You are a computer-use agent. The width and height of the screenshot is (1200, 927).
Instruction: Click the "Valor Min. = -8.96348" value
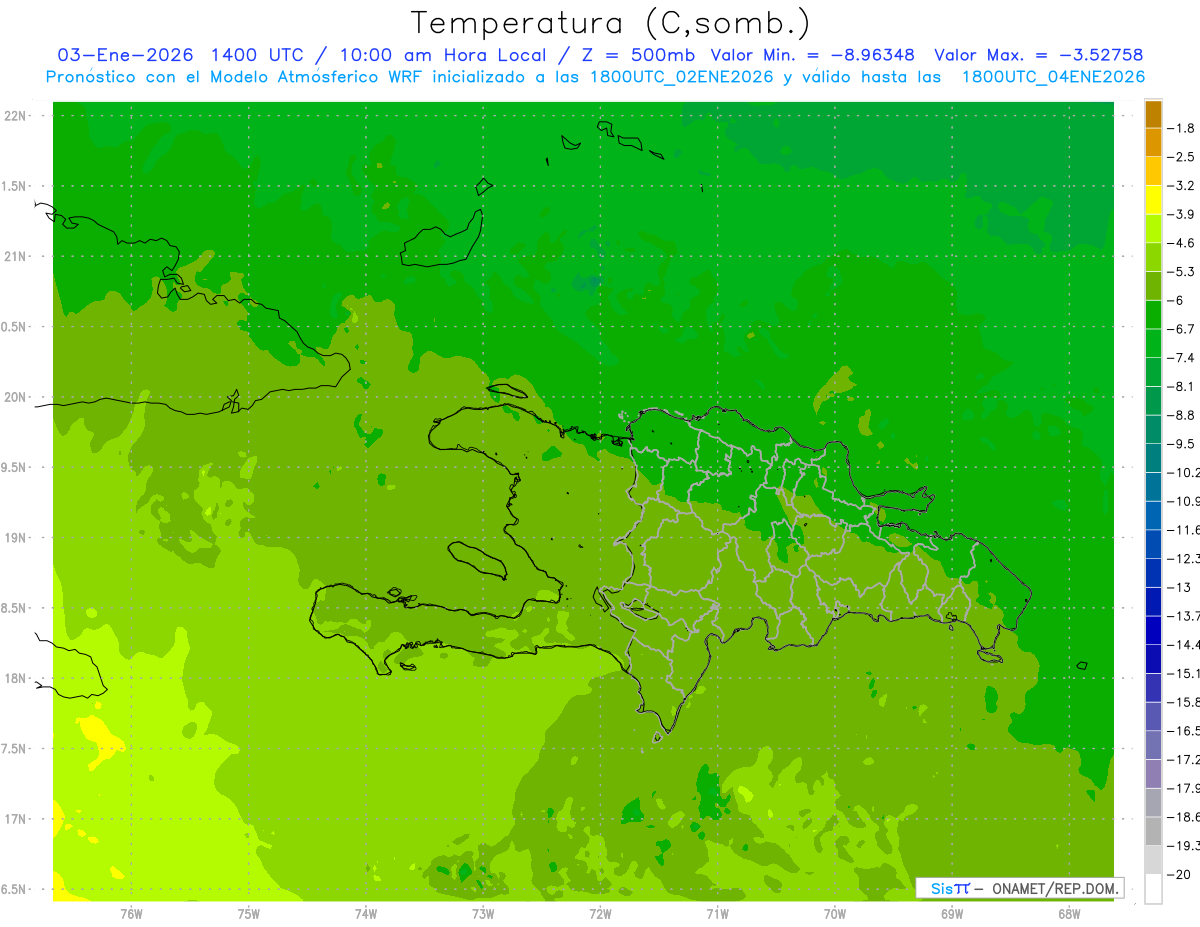(x=812, y=55)
